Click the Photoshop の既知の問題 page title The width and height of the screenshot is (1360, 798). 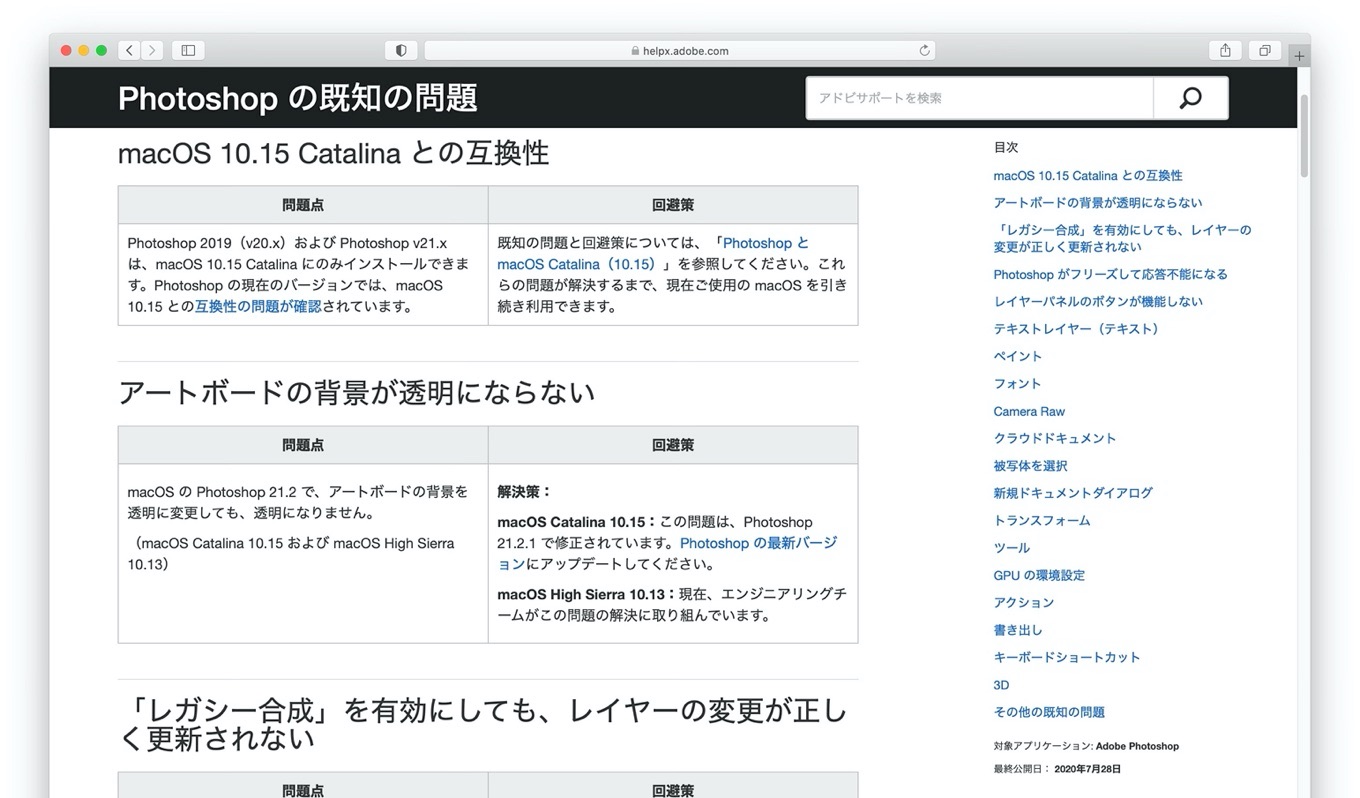tap(298, 98)
